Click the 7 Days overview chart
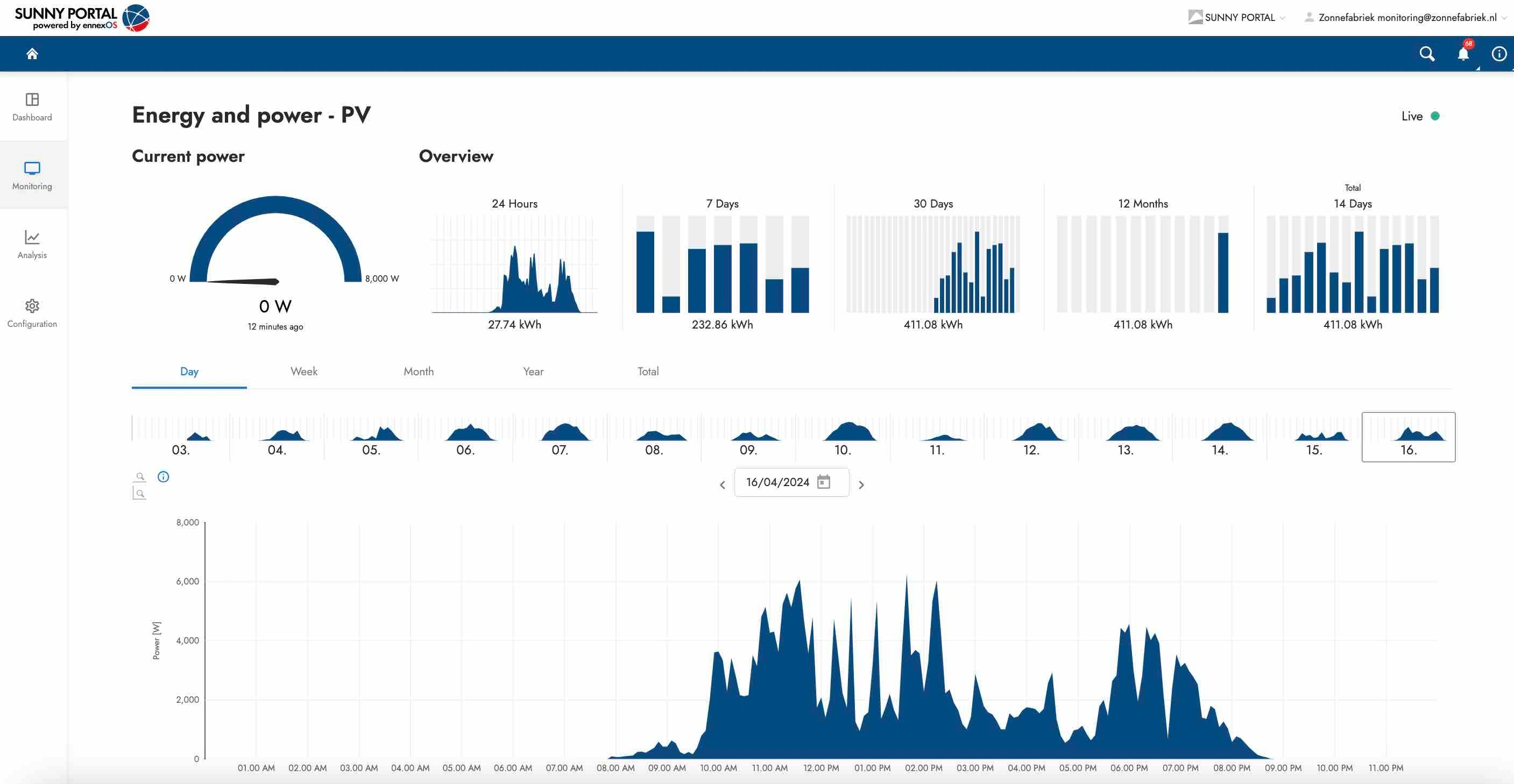The image size is (1514, 784). click(723, 264)
